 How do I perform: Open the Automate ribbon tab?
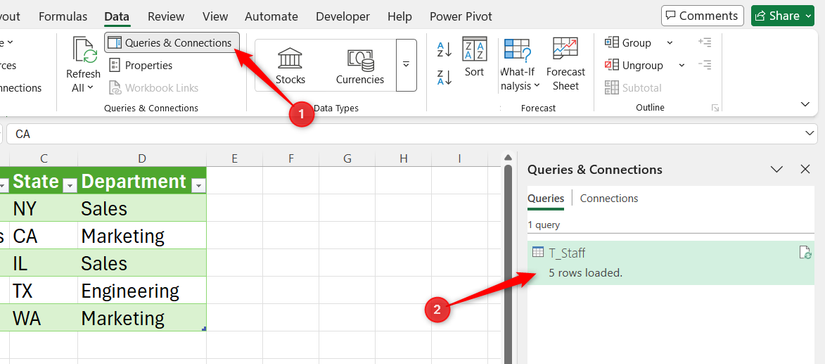[x=271, y=16]
